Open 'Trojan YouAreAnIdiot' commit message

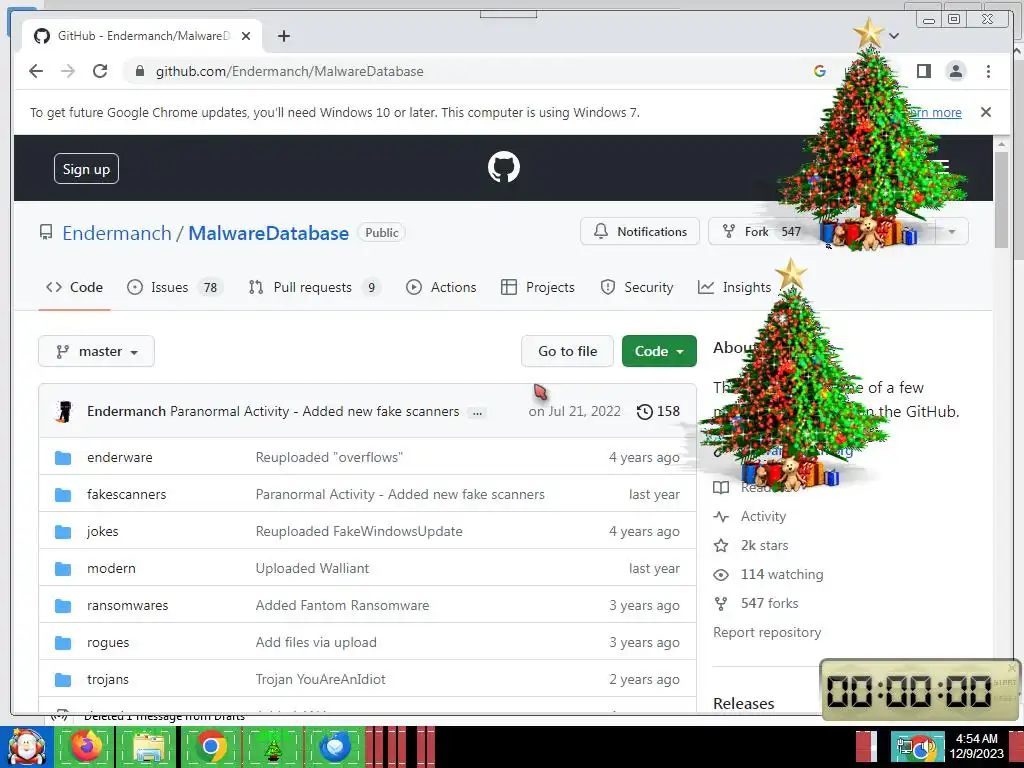tap(320, 679)
